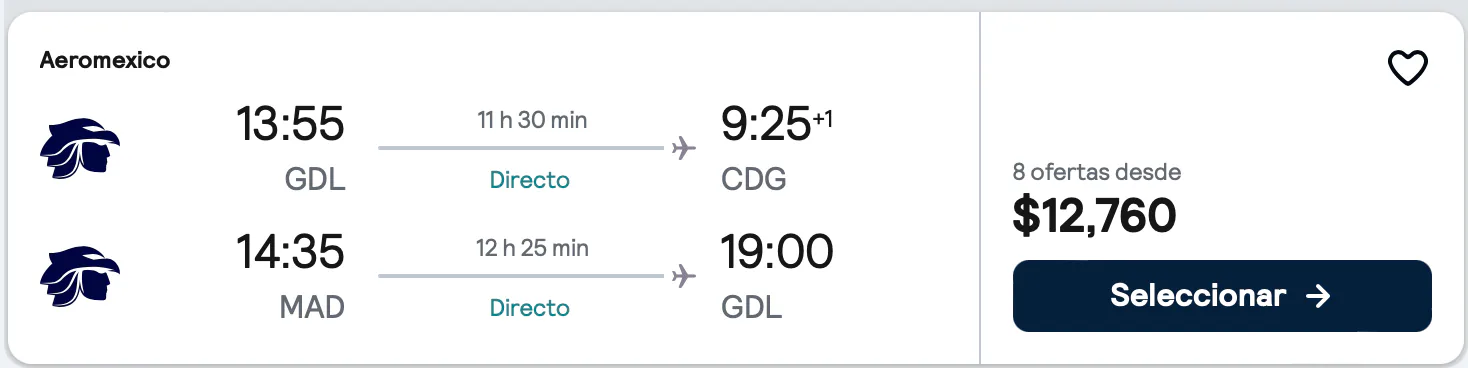Open the return Directo flight details
Image resolution: width=1468 pixels, height=368 pixels.
[x=530, y=308]
